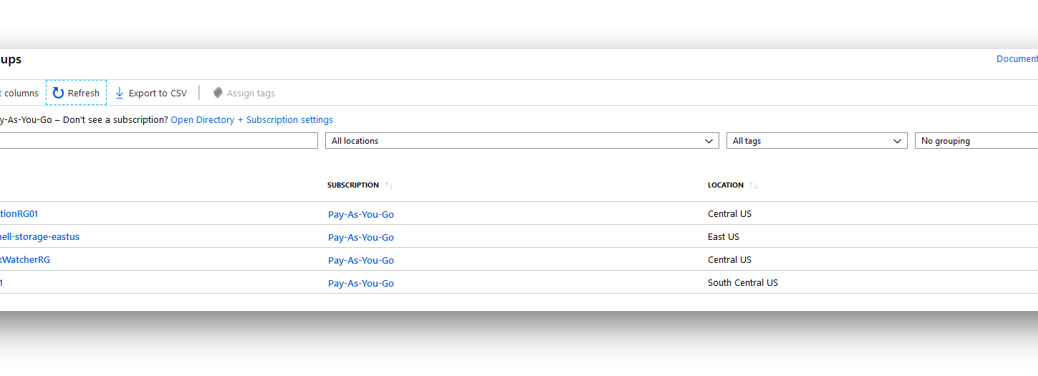The image size is (1038, 376).
Task: Open Directory + Subscription settings link
Action: point(252,120)
